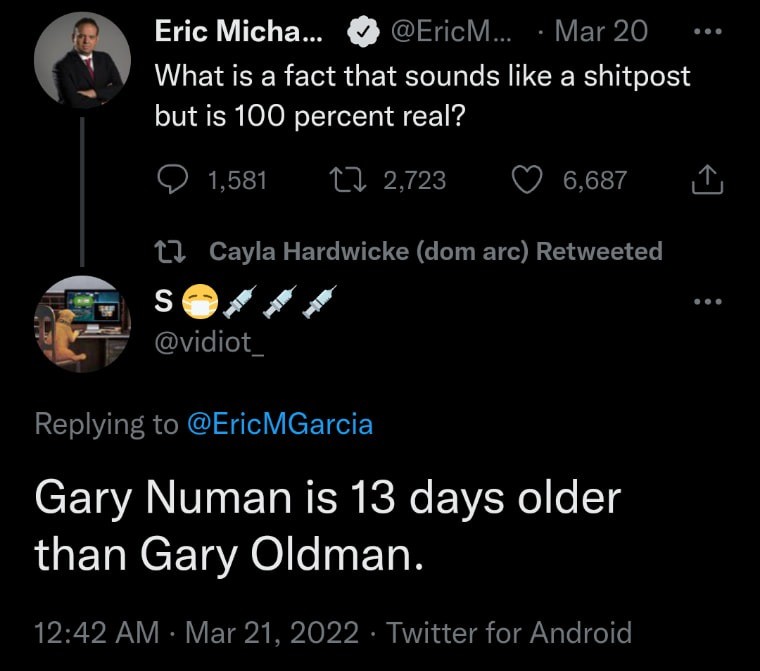Click the "Mar 20" date on Eric's tweet

[x=600, y=32]
